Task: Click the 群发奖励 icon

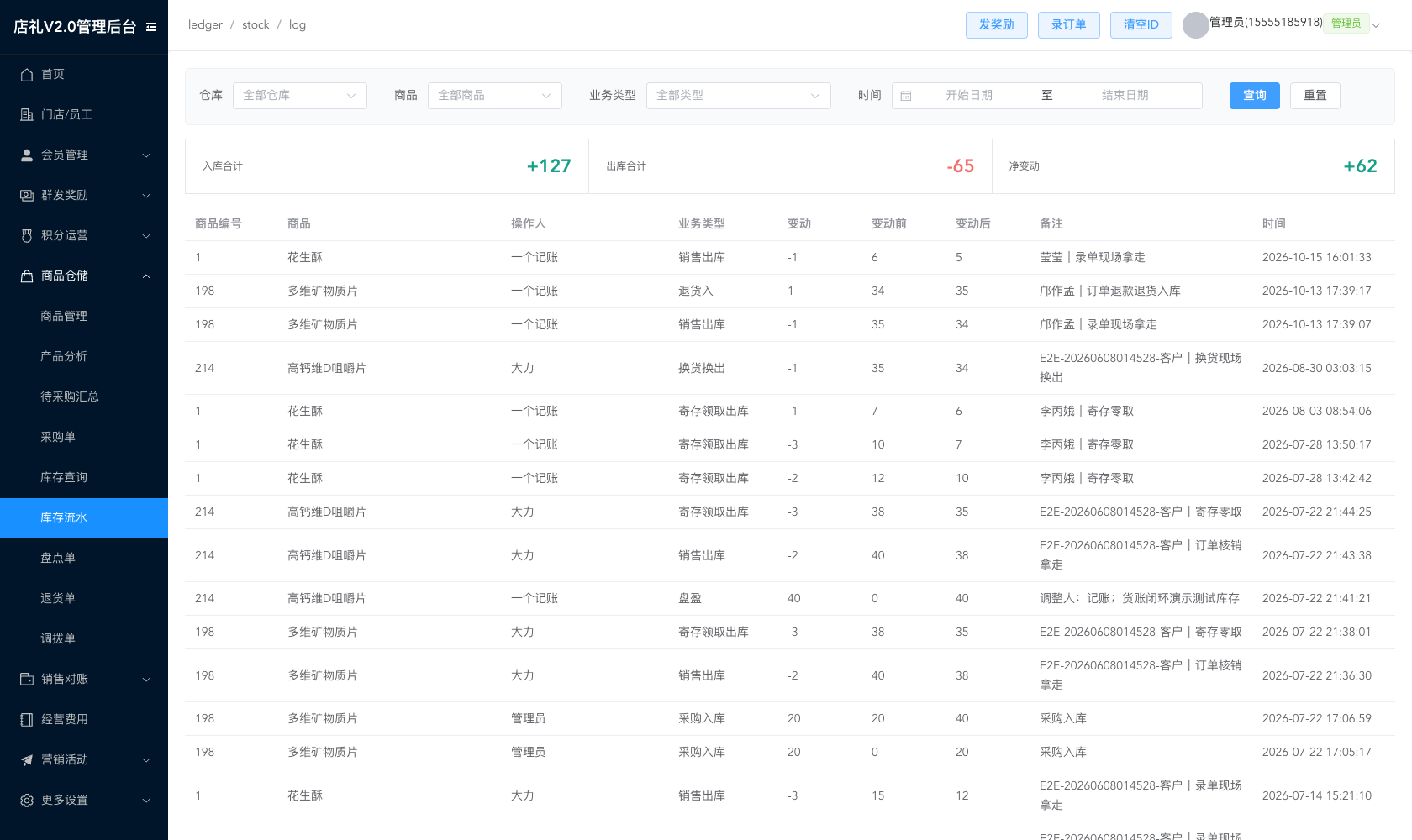Action: point(27,195)
